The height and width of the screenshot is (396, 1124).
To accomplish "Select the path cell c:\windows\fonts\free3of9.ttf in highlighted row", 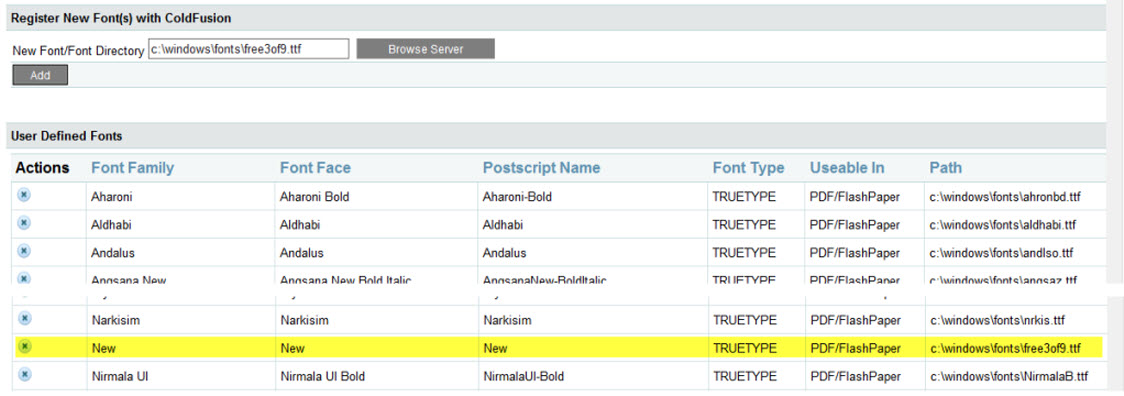I will (1005, 349).
